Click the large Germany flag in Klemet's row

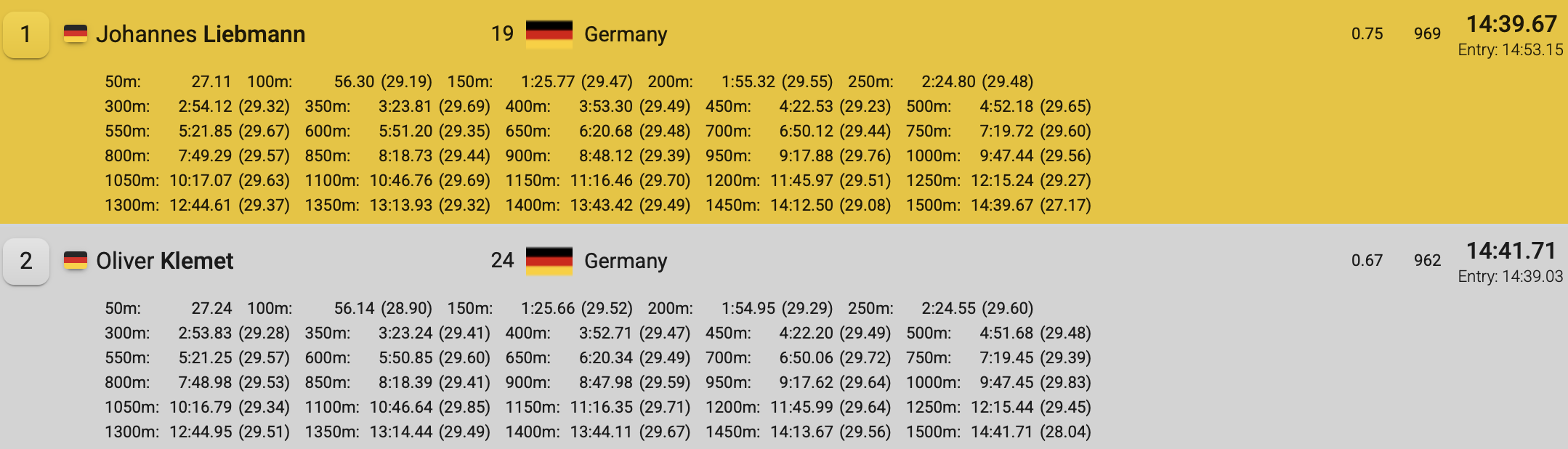tap(549, 261)
